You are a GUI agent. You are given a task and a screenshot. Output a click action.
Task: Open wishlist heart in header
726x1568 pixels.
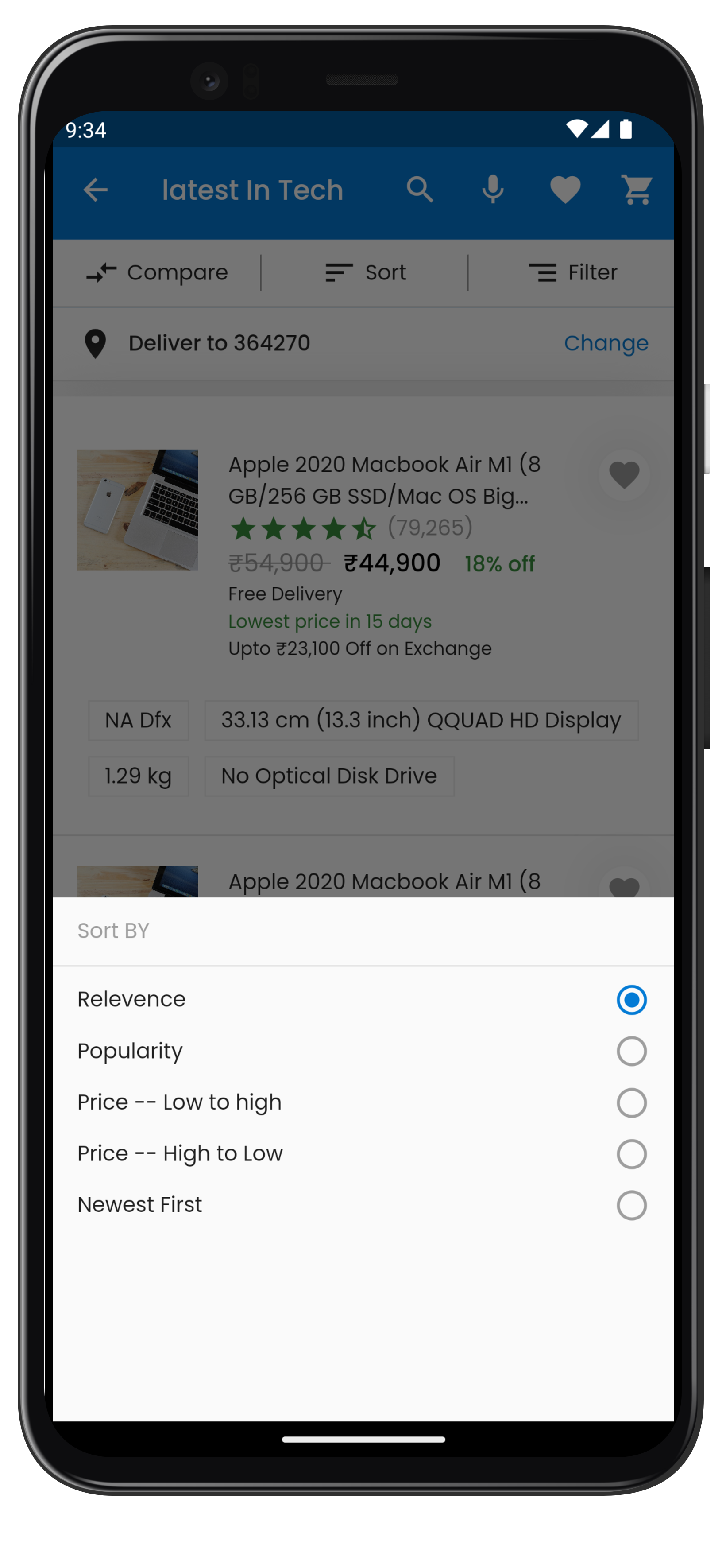tap(565, 190)
